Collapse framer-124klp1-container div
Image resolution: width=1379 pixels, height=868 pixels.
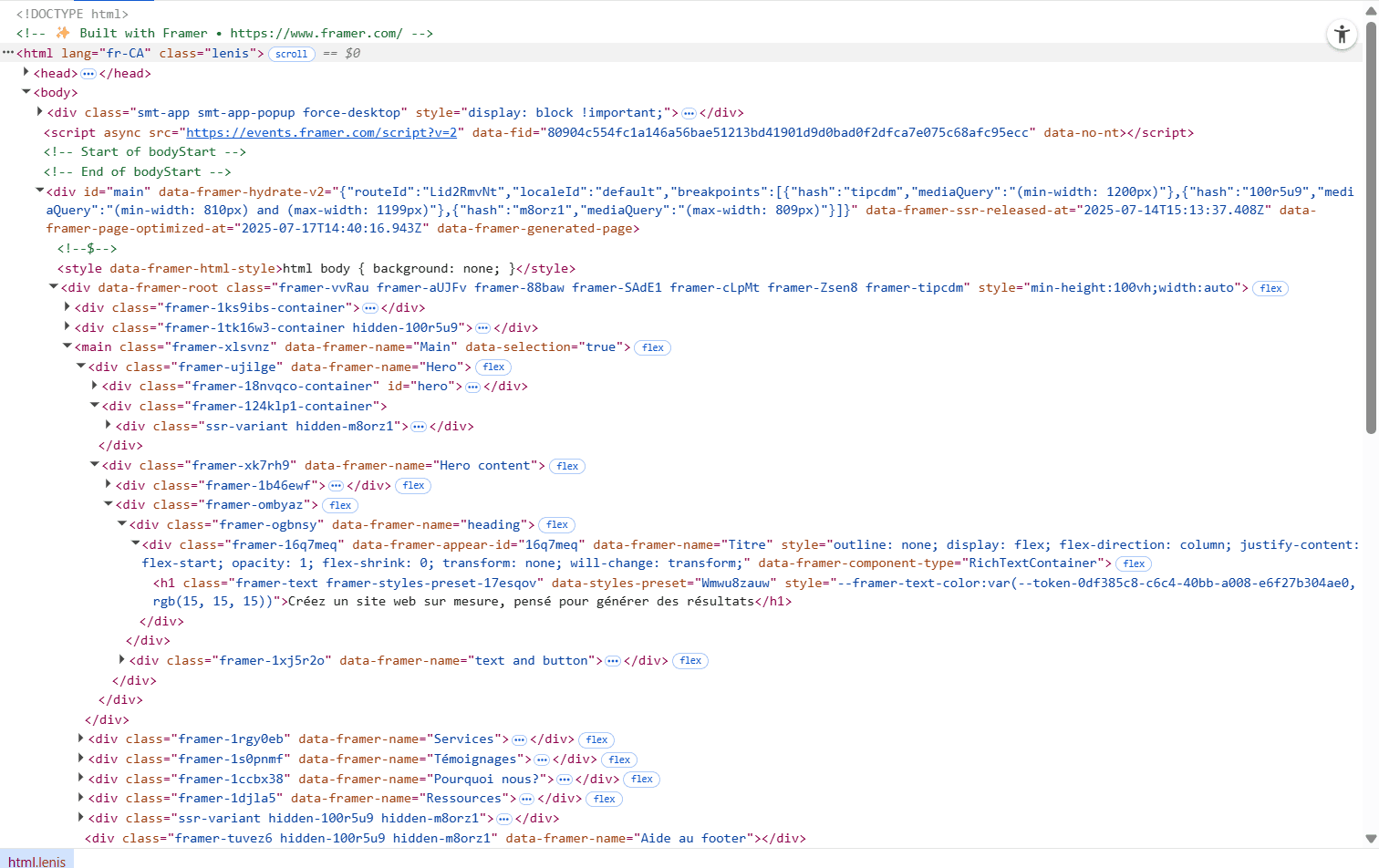95,405
